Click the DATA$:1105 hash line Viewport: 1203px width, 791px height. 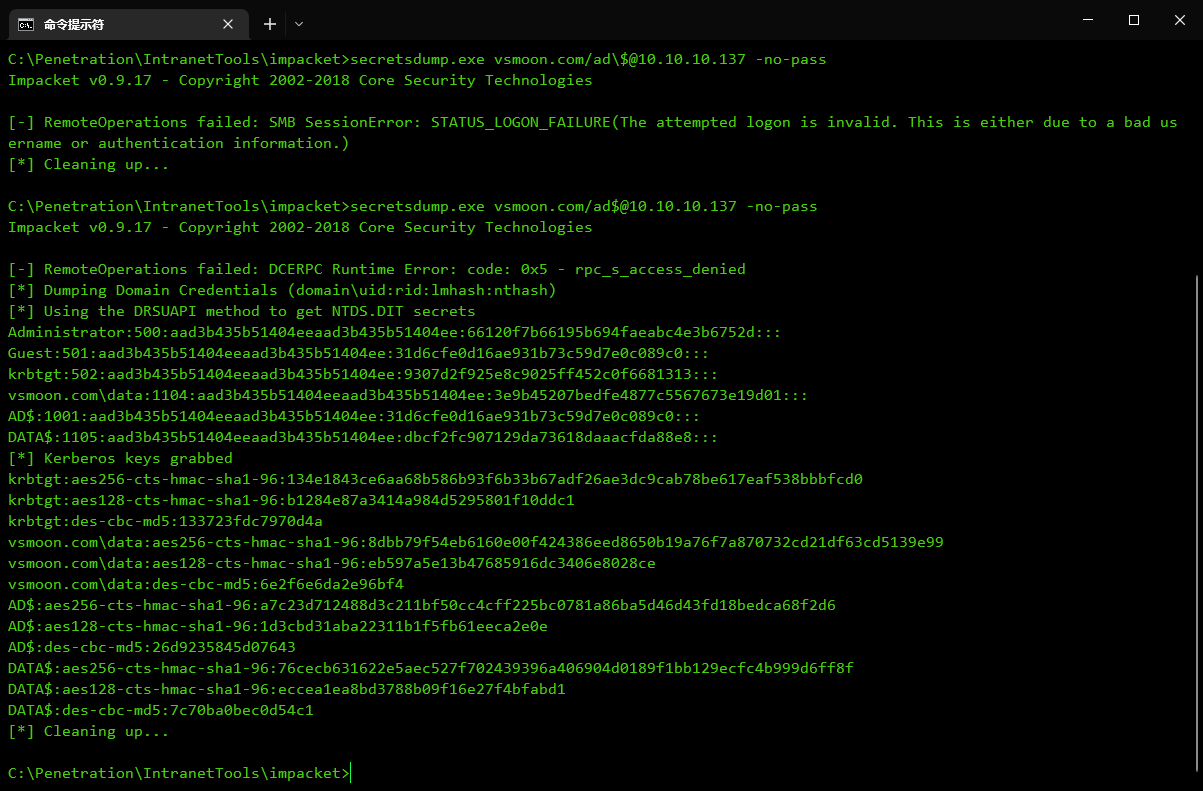(363, 437)
